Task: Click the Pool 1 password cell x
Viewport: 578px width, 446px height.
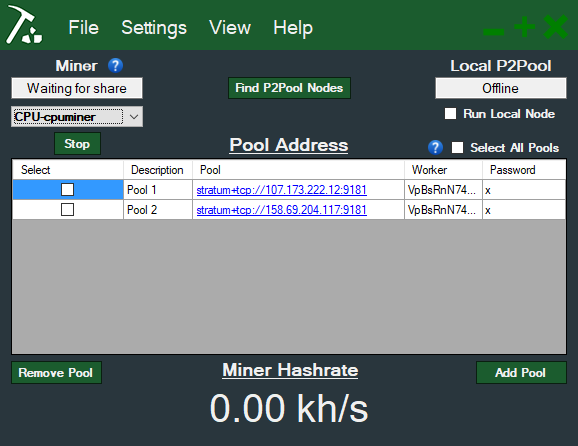Action: point(524,190)
